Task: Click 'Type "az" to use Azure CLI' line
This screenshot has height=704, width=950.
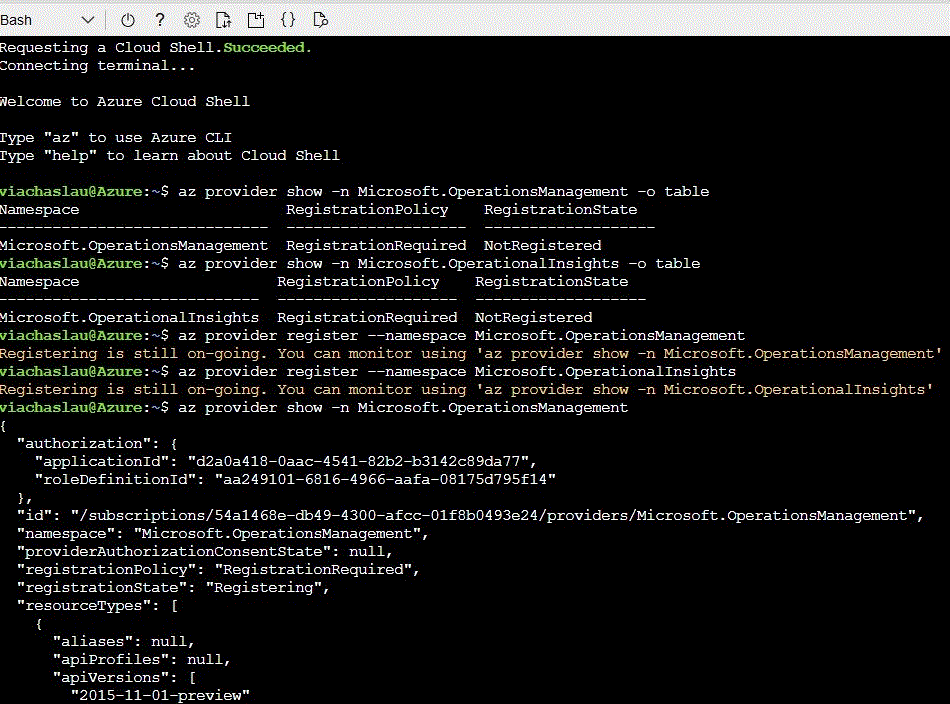Action: point(116,138)
